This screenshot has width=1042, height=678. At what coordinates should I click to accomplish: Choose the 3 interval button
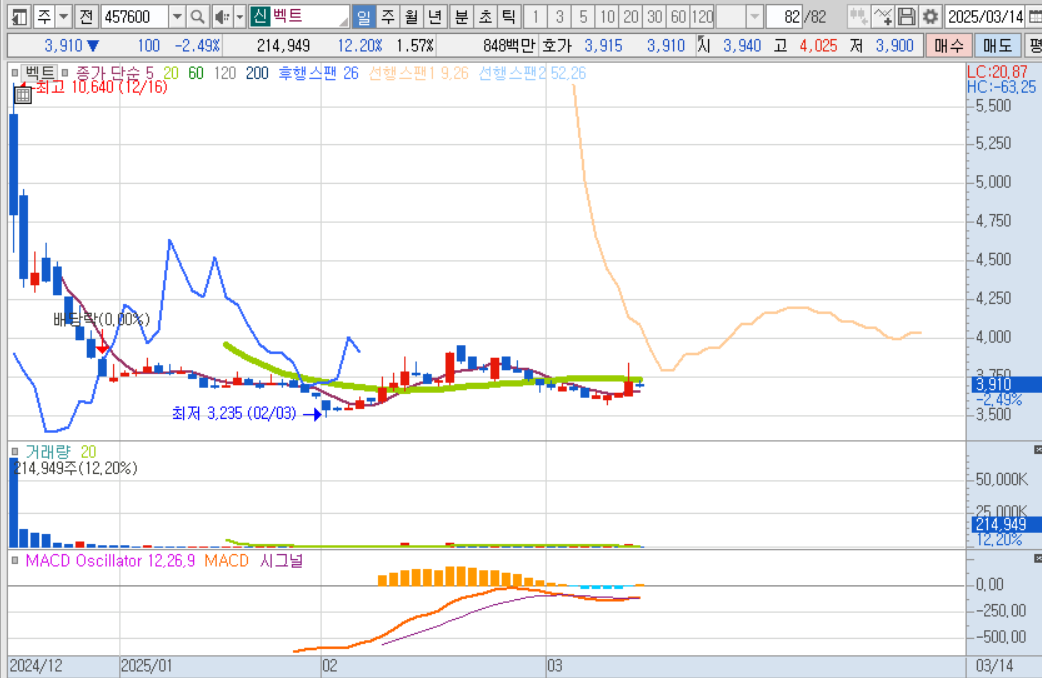pos(560,16)
